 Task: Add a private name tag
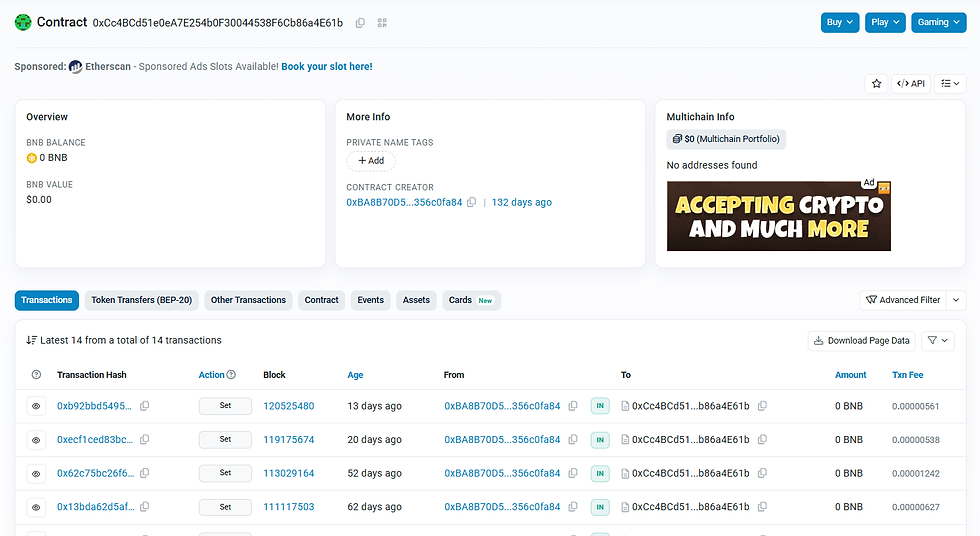tap(371, 161)
